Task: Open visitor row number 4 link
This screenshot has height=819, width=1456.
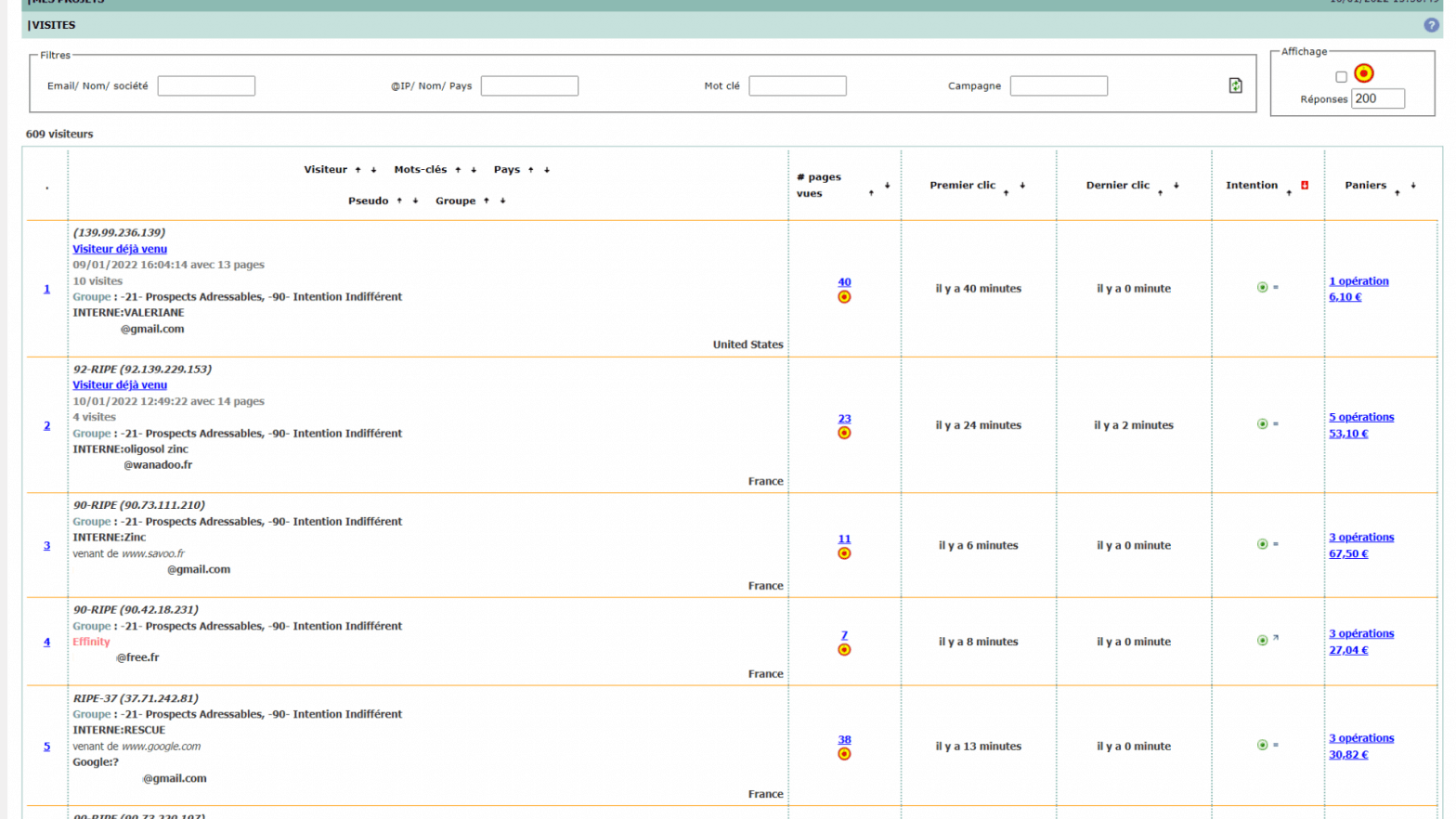Action: click(x=46, y=642)
